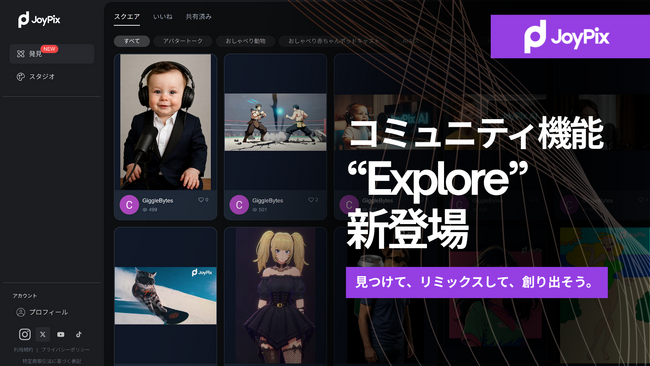650x366 pixels.
Task: Open the snowboarding cat thumbnail
Action: 165,296
